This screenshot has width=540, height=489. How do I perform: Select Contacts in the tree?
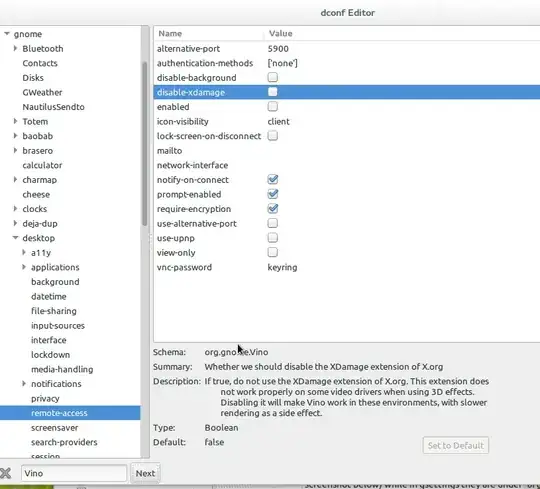coord(40,63)
